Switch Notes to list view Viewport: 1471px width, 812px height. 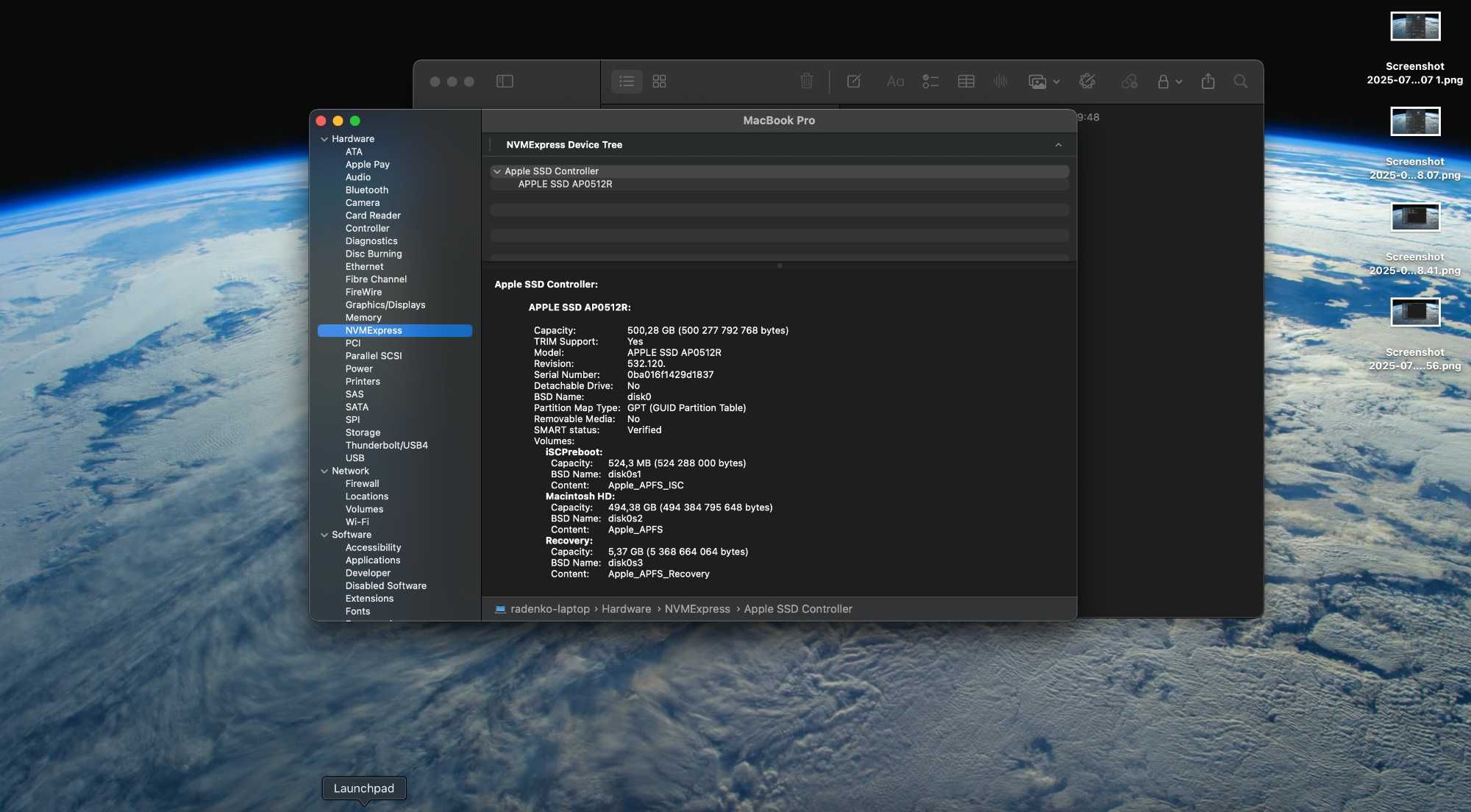[627, 82]
